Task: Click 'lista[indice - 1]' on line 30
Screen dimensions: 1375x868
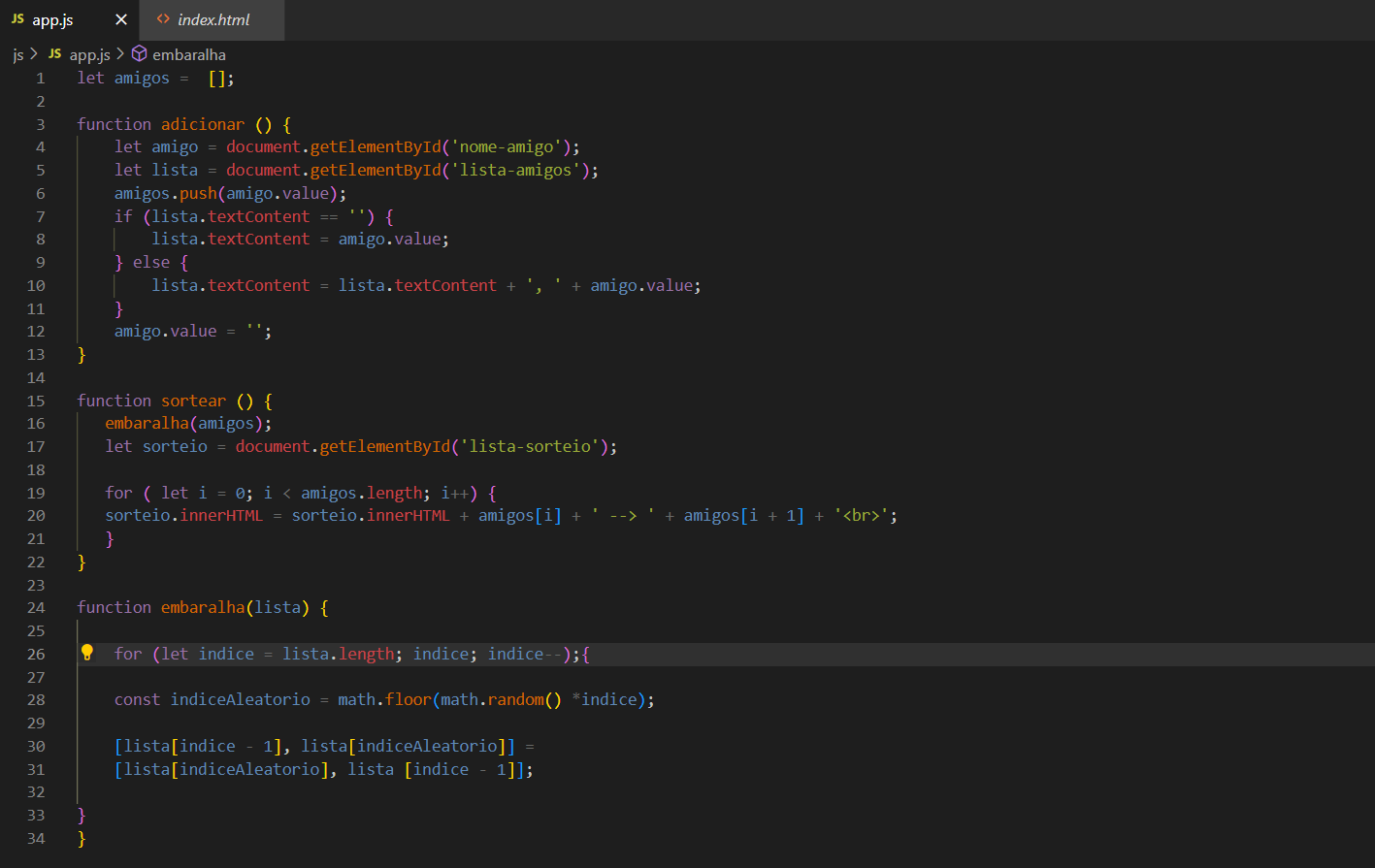Action: pyautogui.click(x=203, y=746)
